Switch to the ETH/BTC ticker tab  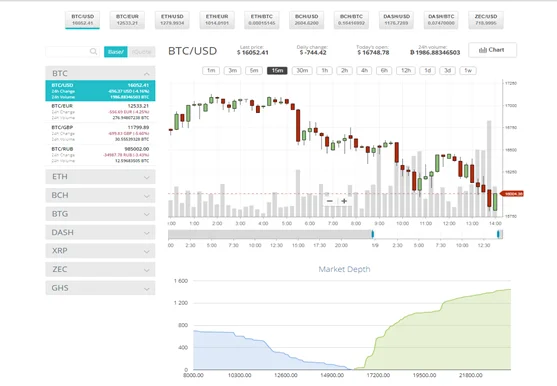[261, 20]
